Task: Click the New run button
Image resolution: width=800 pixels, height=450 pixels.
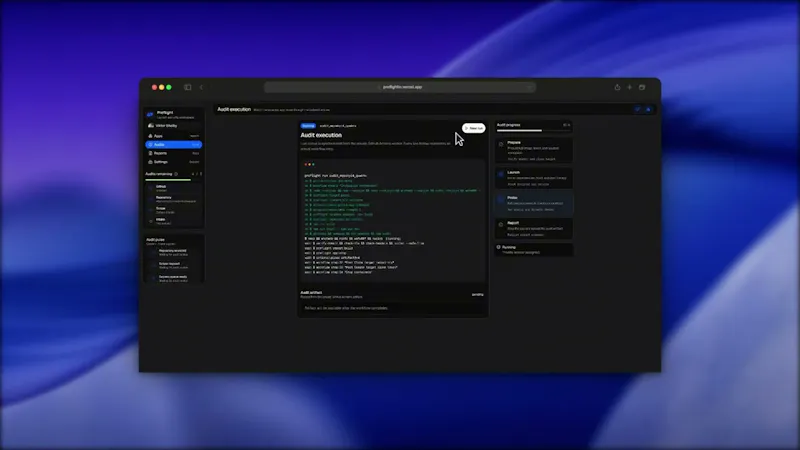Action: point(473,128)
